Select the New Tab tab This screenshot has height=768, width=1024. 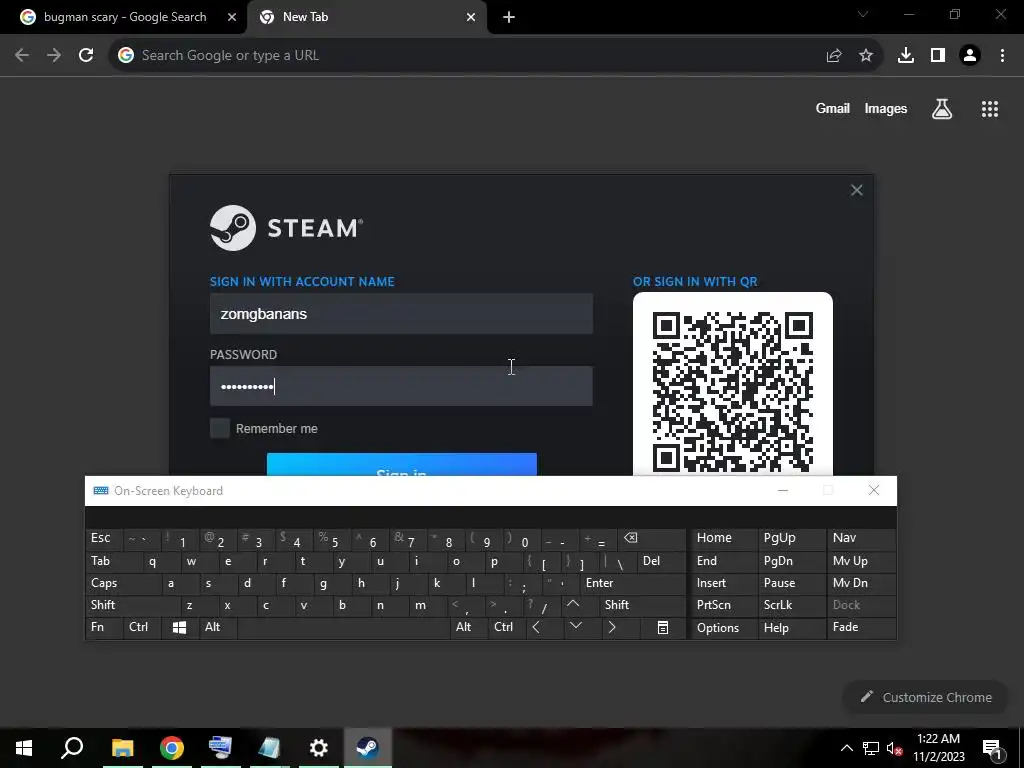[x=367, y=17]
